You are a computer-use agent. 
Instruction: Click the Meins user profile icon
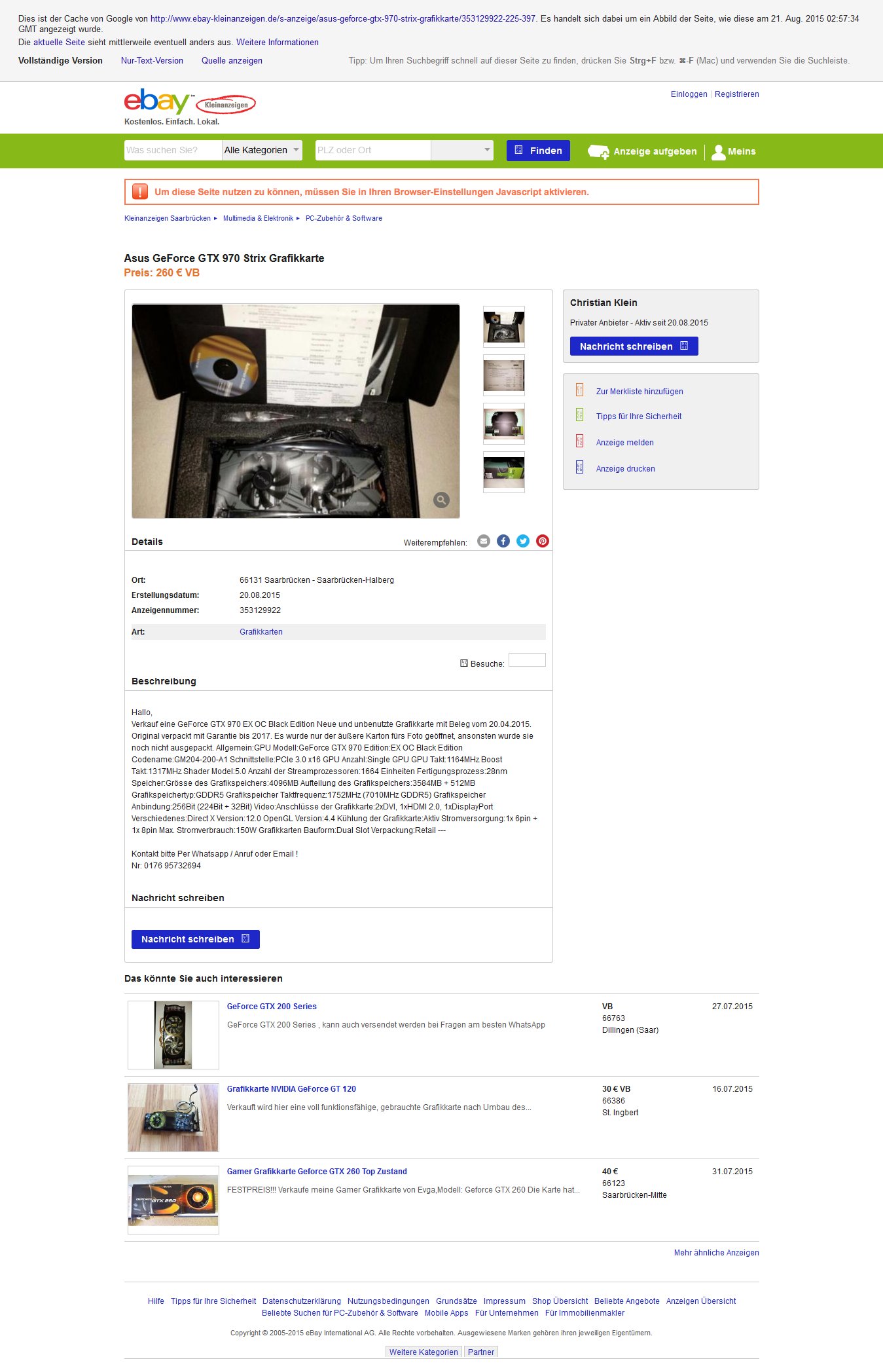[x=719, y=152]
